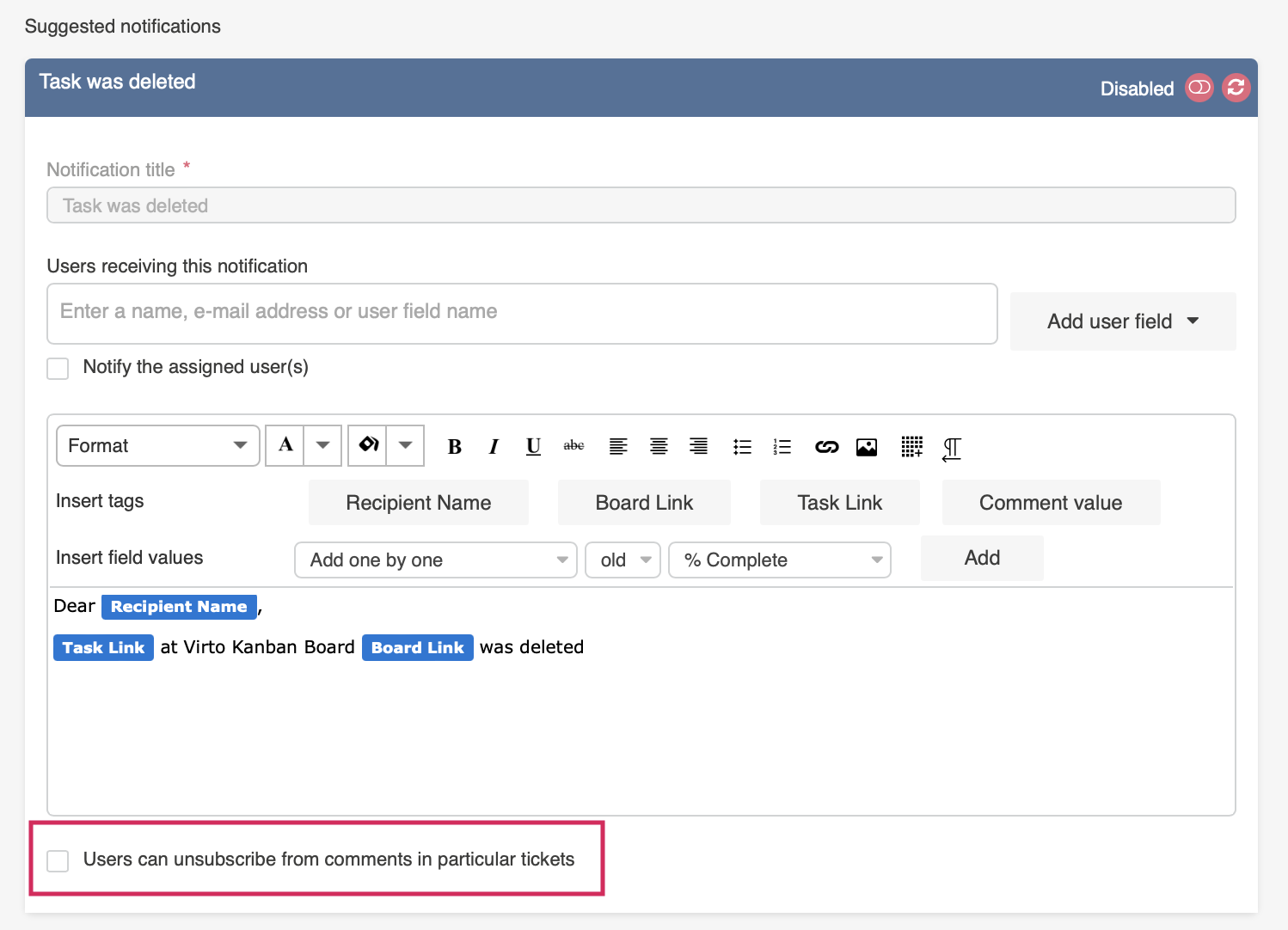Create a bulleted list

(742, 446)
